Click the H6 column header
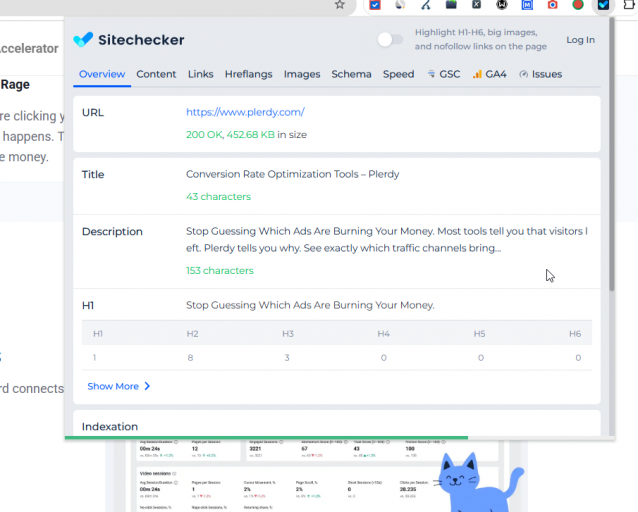 [575, 334]
